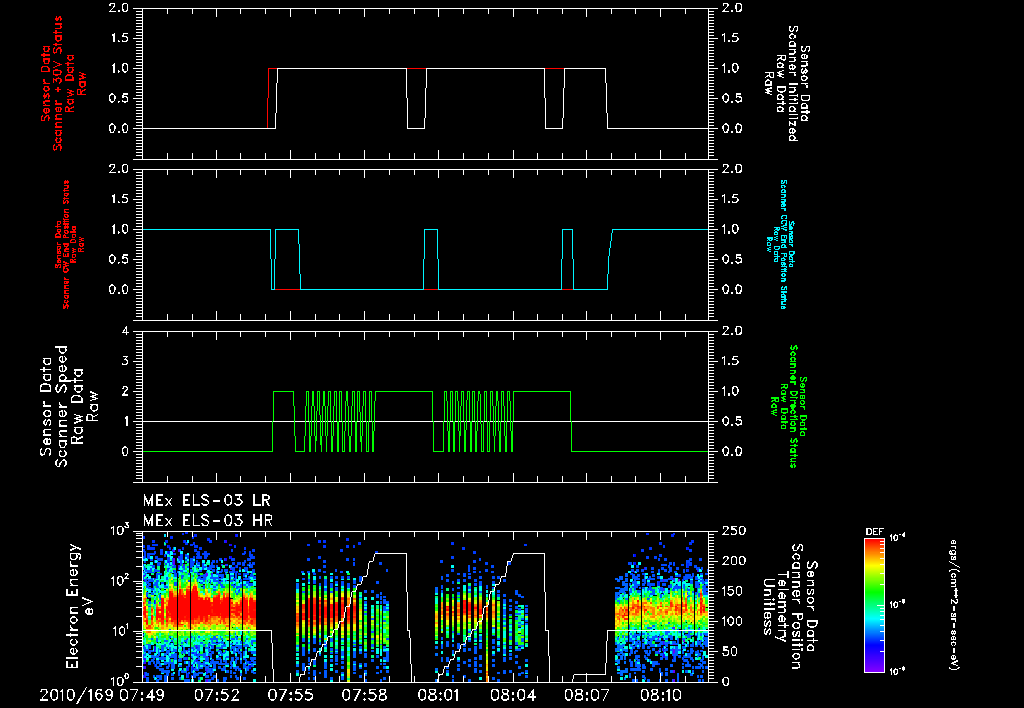This screenshot has height=708, width=1024.
Task: Click the '08:01' time axis label
Action: coord(440,695)
